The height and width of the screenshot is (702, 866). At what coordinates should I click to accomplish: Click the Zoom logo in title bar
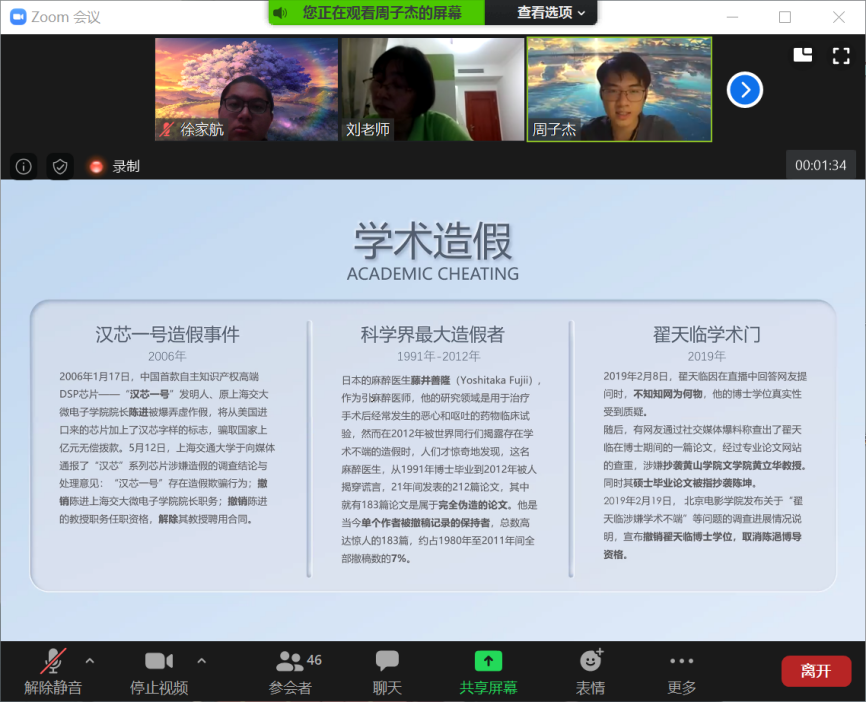(17, 17)
